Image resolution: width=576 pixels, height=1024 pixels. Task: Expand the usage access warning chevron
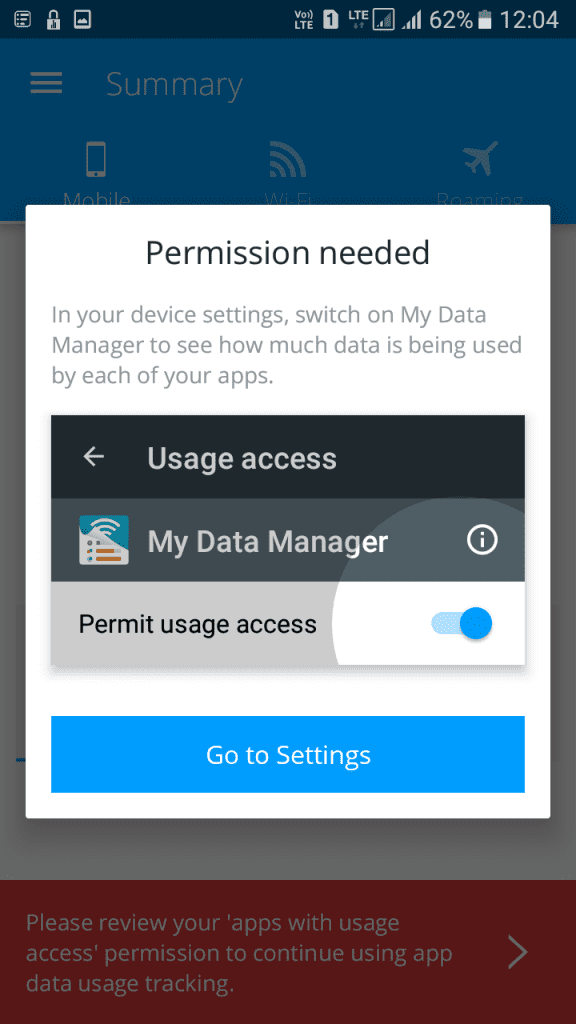[x=518, y=953]
